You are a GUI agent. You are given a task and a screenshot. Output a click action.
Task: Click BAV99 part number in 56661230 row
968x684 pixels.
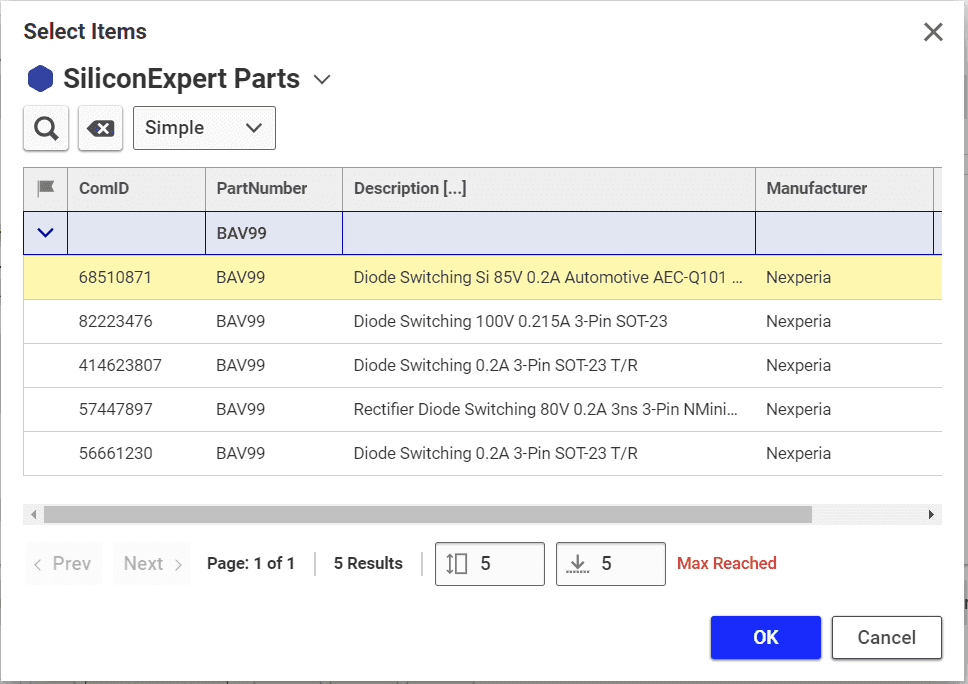coord(240,453)
